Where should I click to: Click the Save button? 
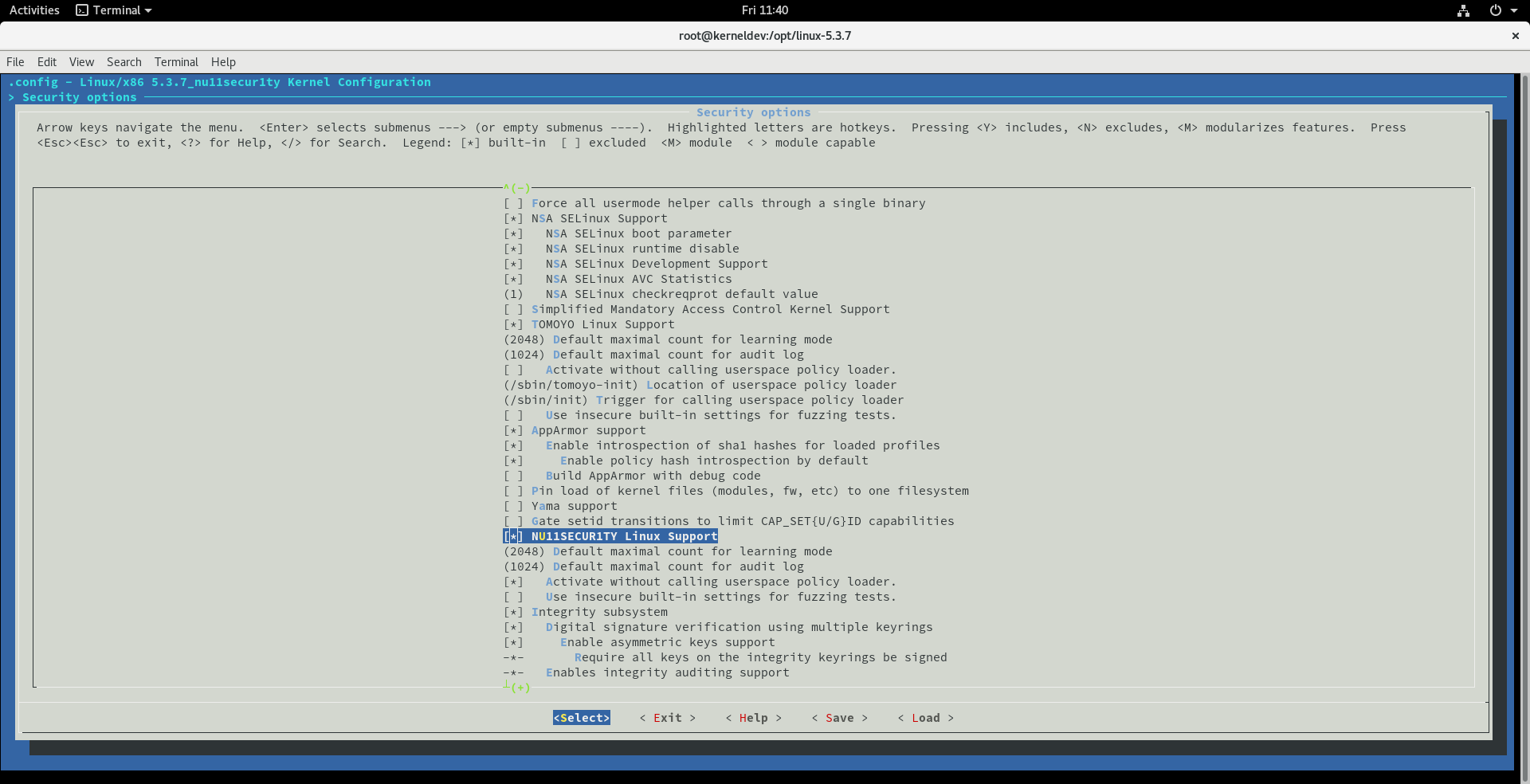pyautogui.click(x=840, y=718)
